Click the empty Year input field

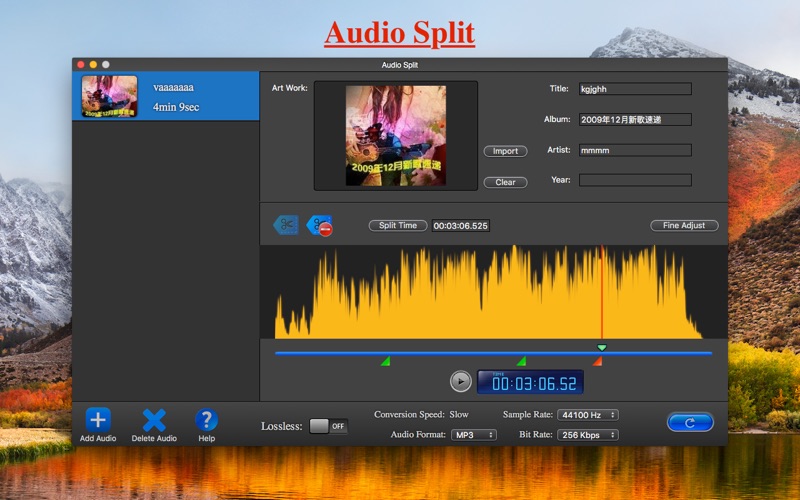(635, 180)
